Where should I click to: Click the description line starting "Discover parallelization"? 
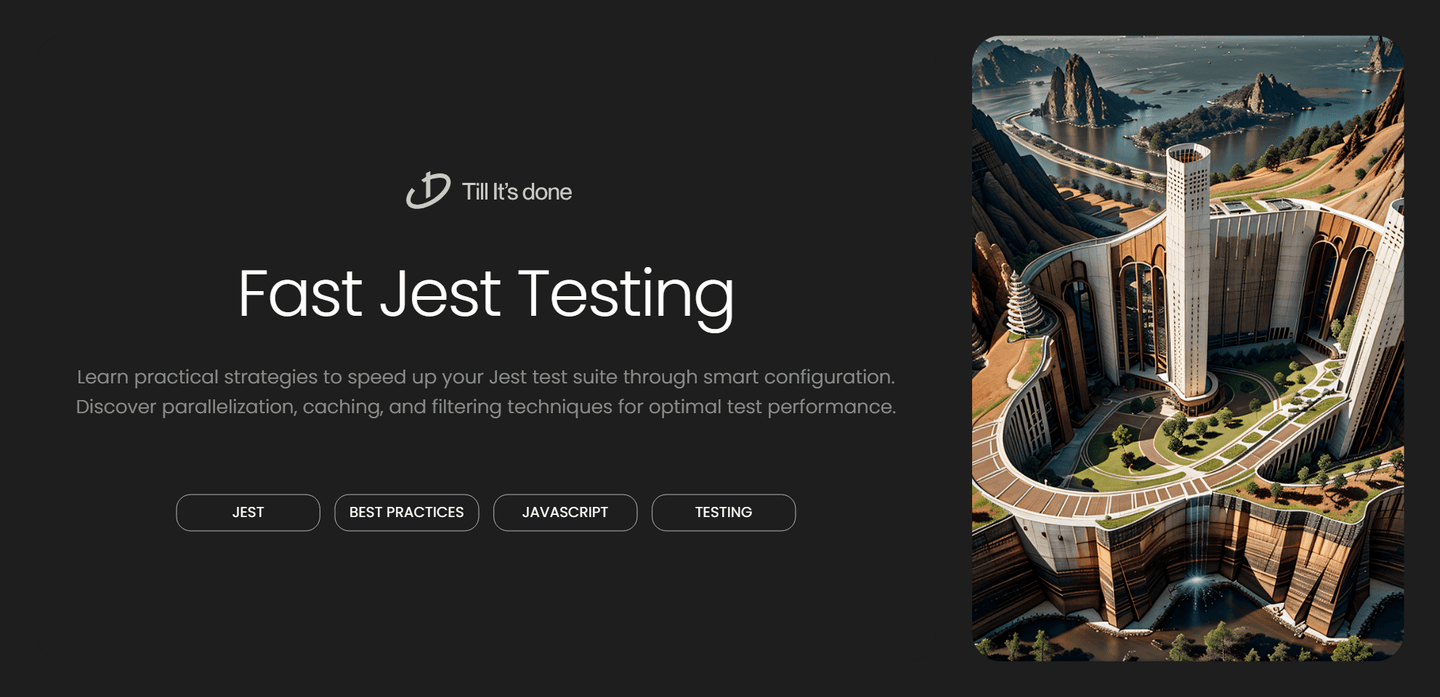click(486, 407)
